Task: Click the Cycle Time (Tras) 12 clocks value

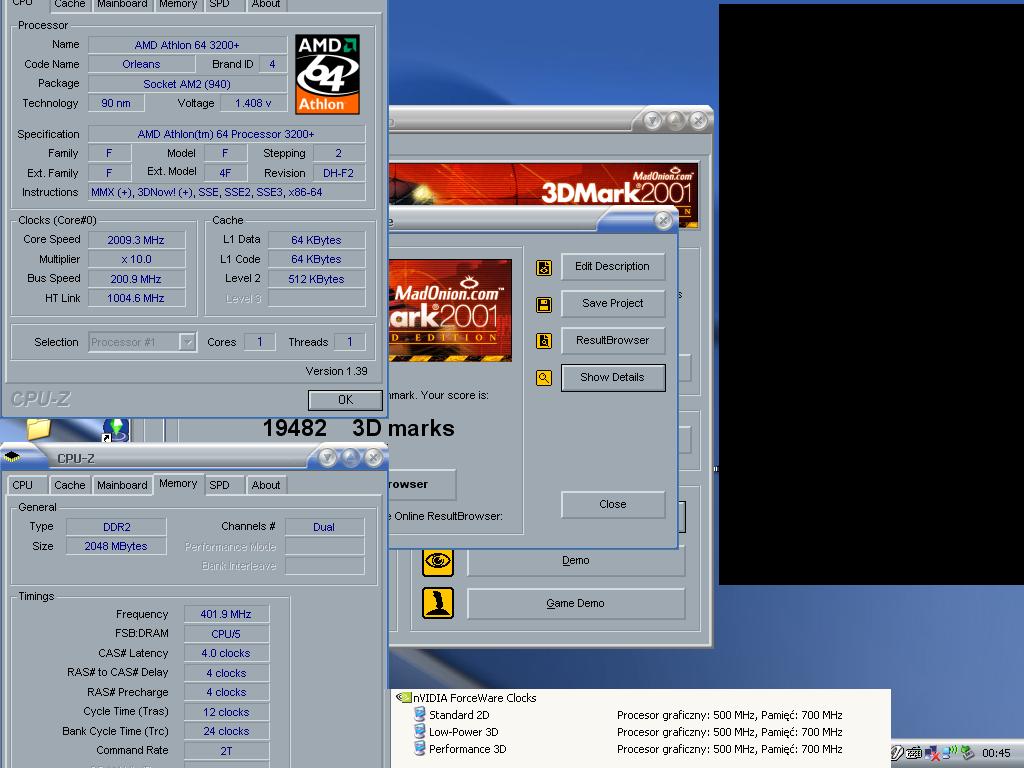Action: [x=226, y=712]
